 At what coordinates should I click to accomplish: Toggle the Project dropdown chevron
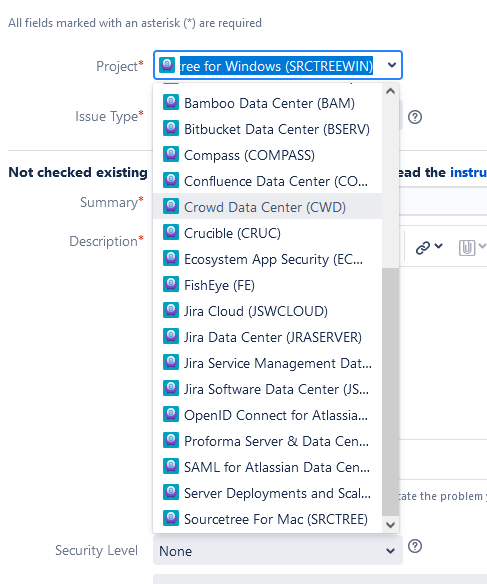[x=391, y=65]
